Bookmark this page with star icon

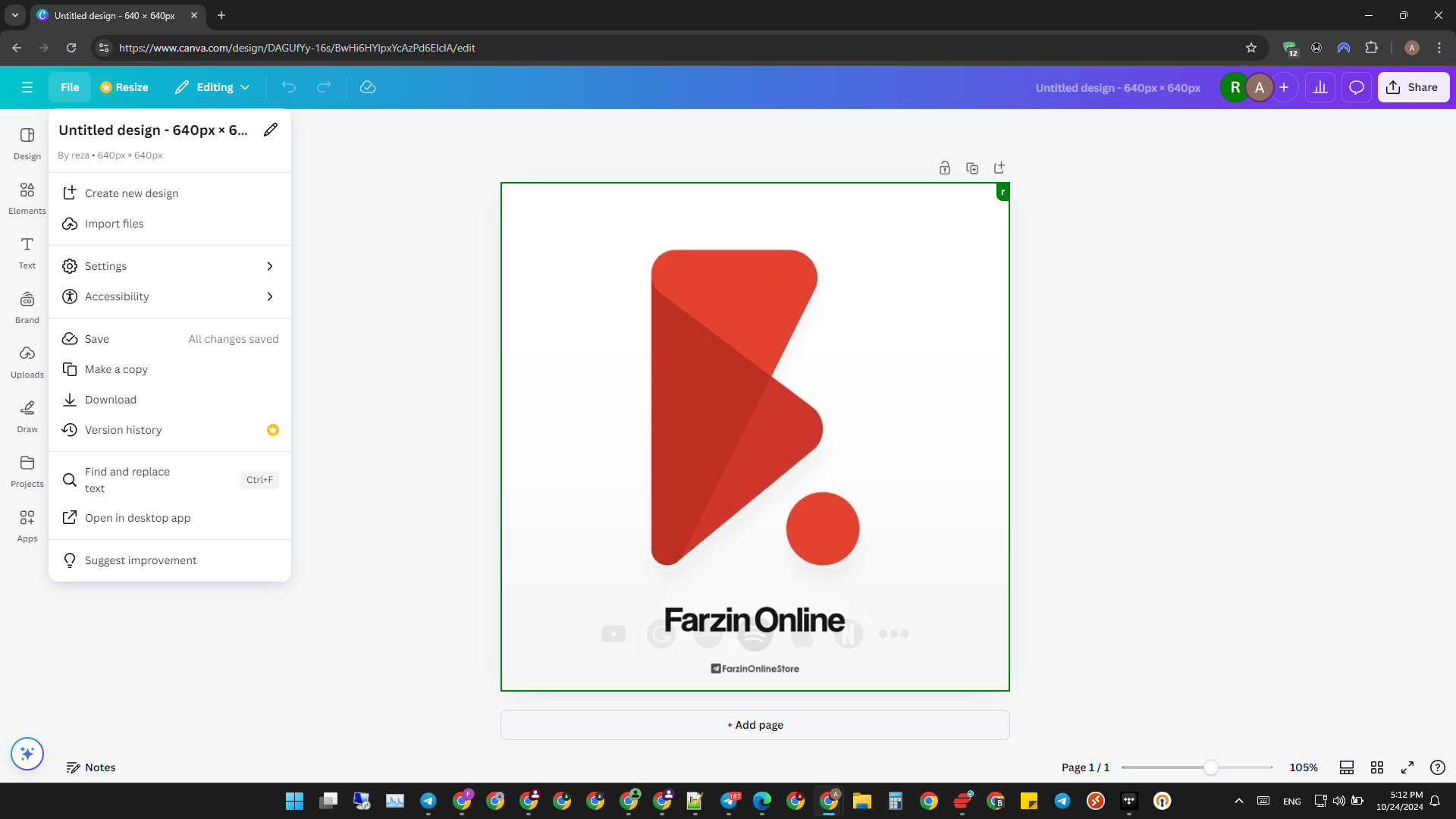[1251, 48]
